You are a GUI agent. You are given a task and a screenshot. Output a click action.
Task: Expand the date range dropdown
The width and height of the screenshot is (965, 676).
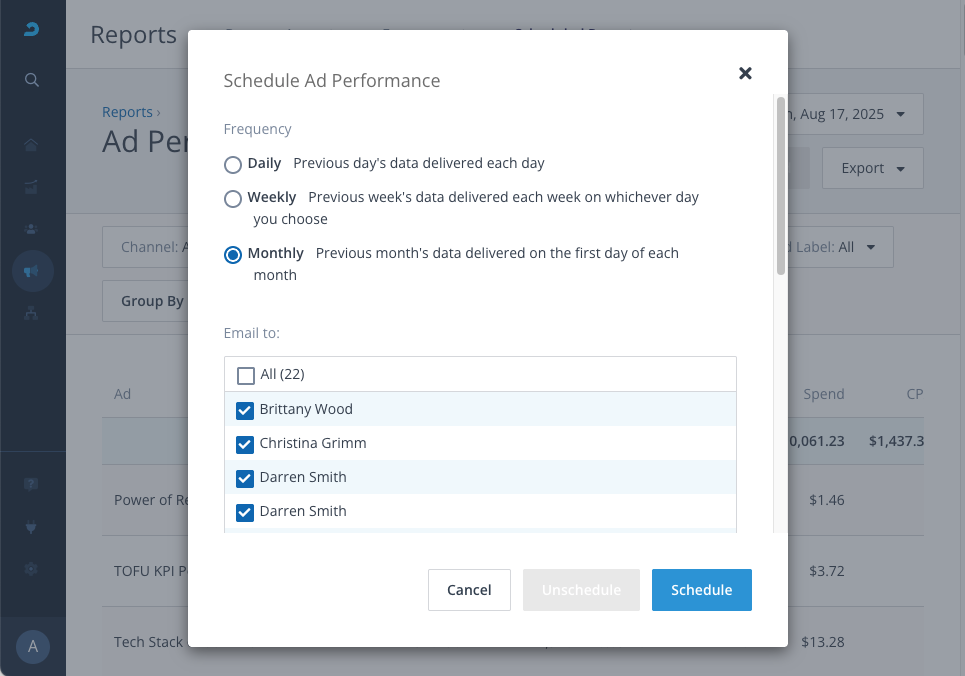(856, 114)
